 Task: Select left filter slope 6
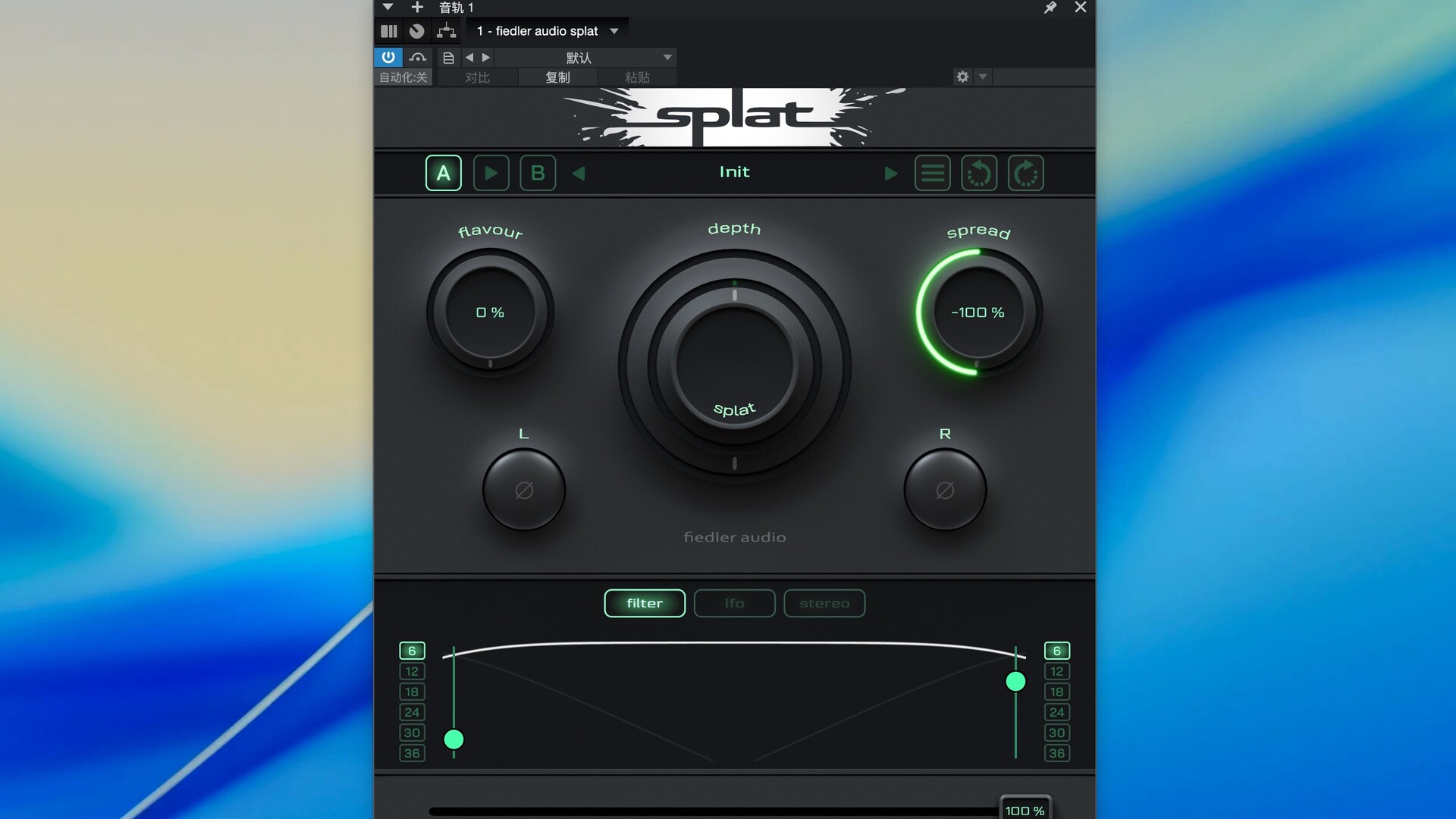point(412,651)
